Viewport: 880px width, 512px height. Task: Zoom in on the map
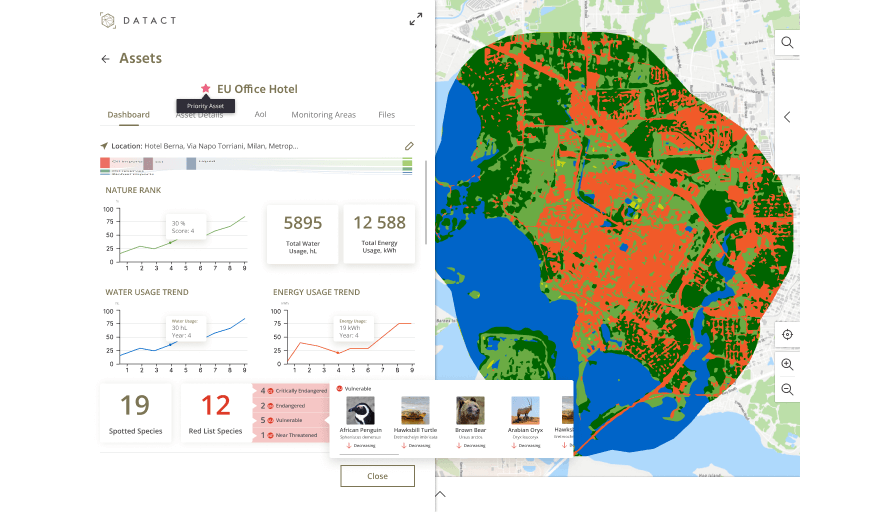pyautogui.click(x=787, y=365)
